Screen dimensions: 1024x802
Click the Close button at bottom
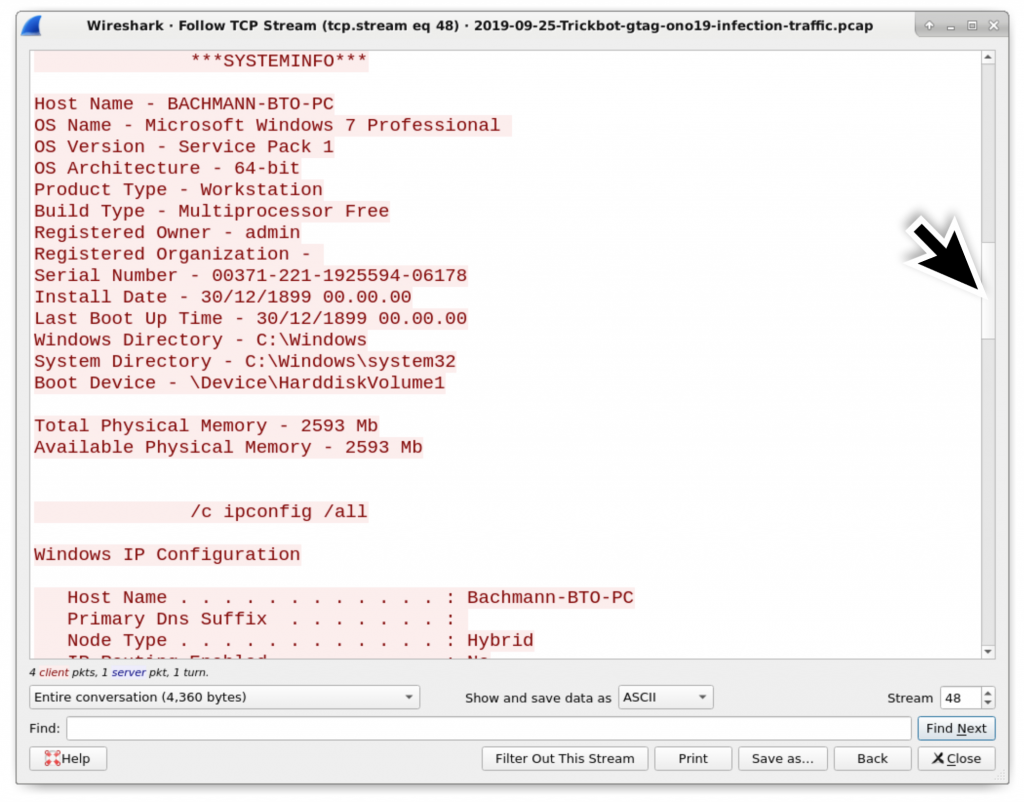pos(956,758)
